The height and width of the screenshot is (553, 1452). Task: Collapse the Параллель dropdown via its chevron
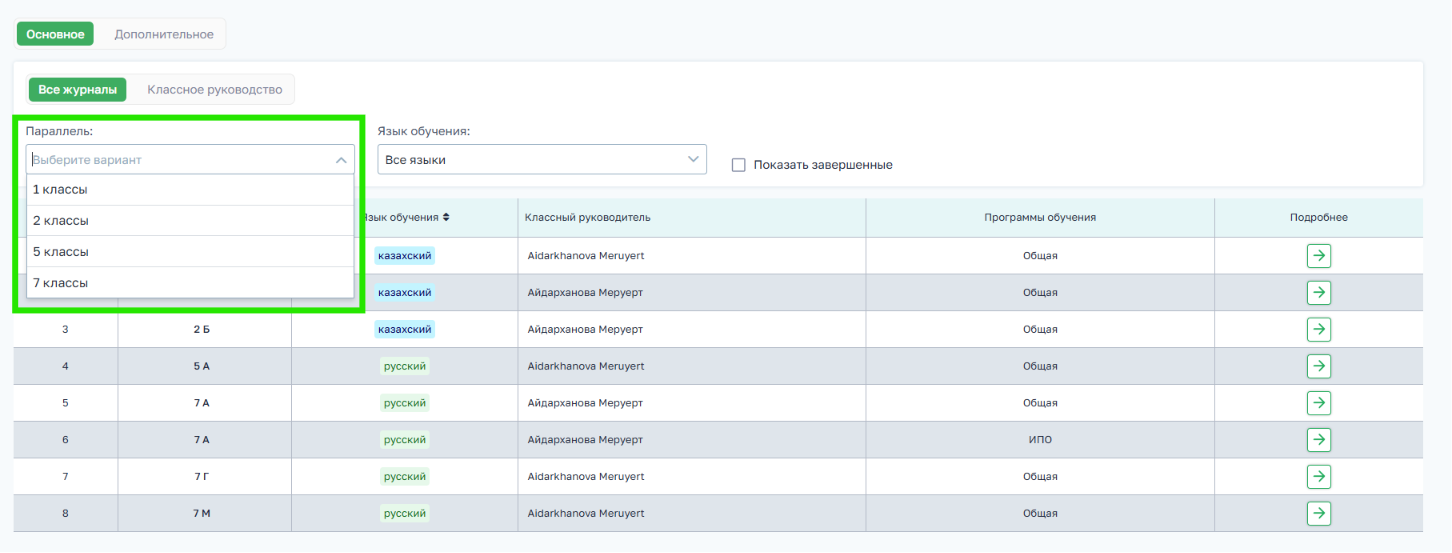click(x=341, y=159)
